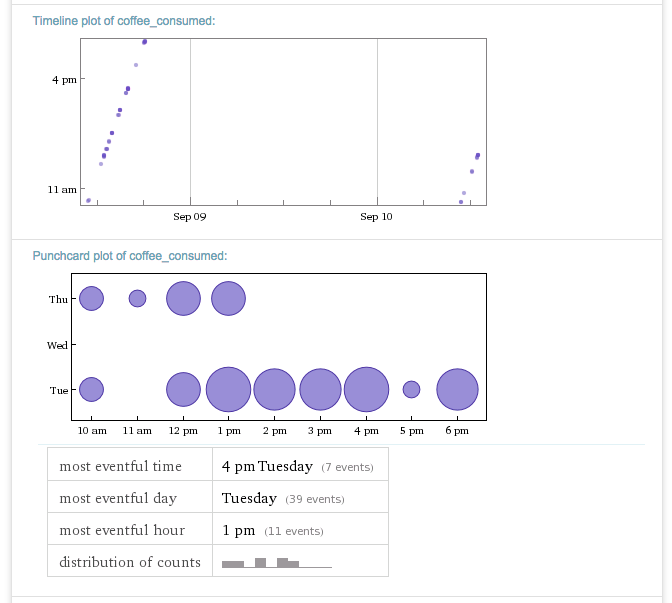Click the Thursday 11 am small bubble

coord(137,298)
